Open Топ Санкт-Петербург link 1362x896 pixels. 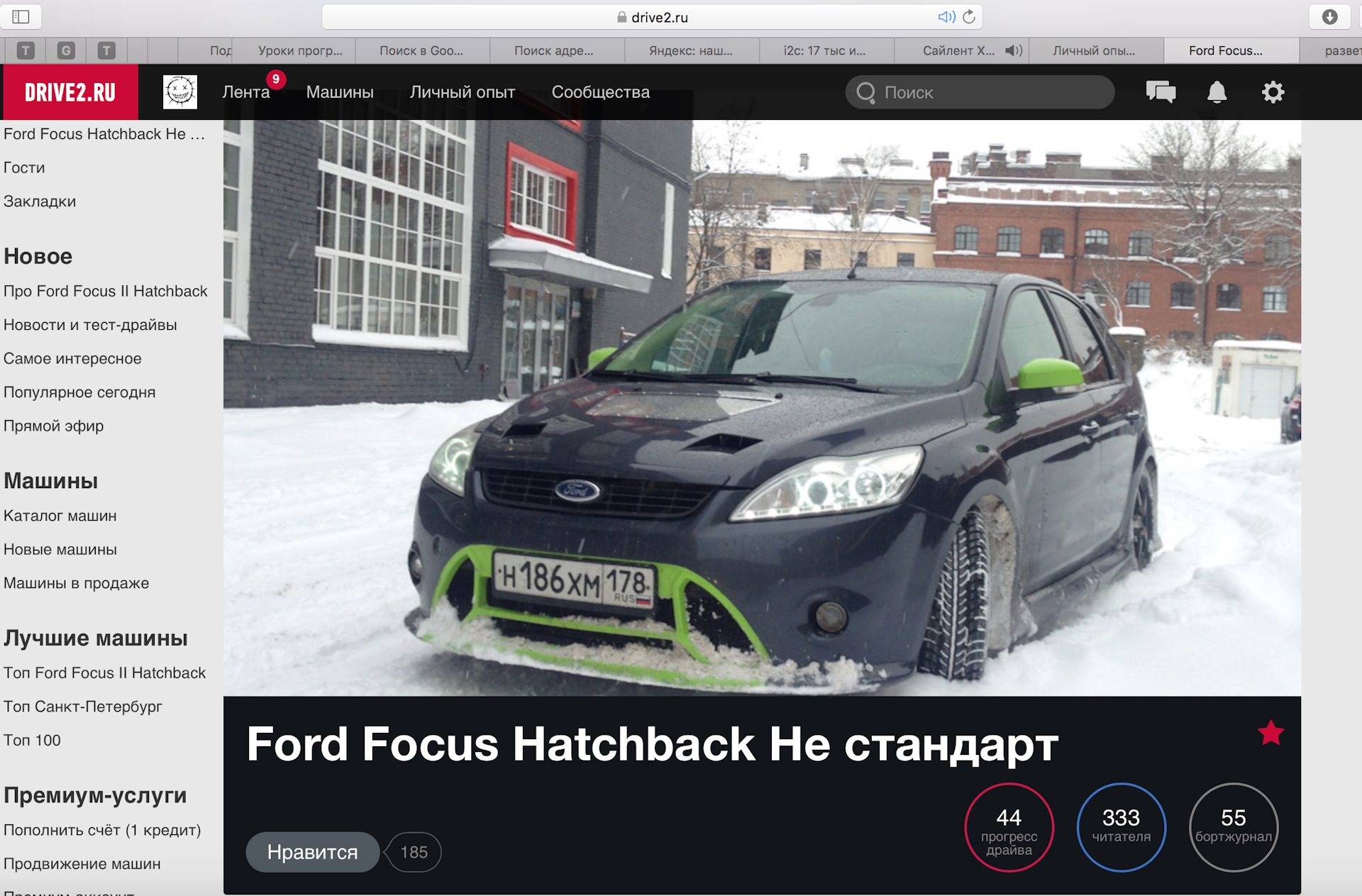point(83,707)
